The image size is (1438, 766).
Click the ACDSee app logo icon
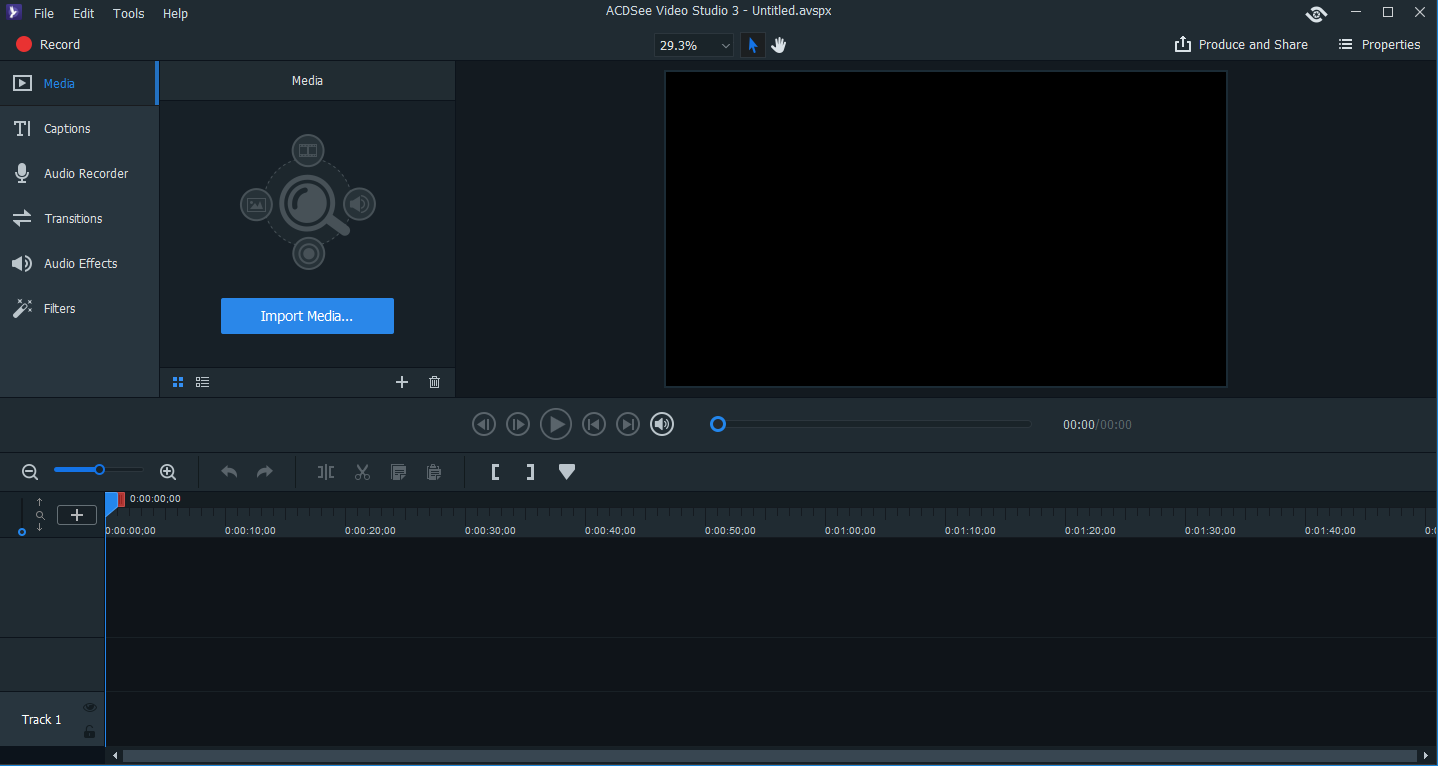click(x=14, y=13)
